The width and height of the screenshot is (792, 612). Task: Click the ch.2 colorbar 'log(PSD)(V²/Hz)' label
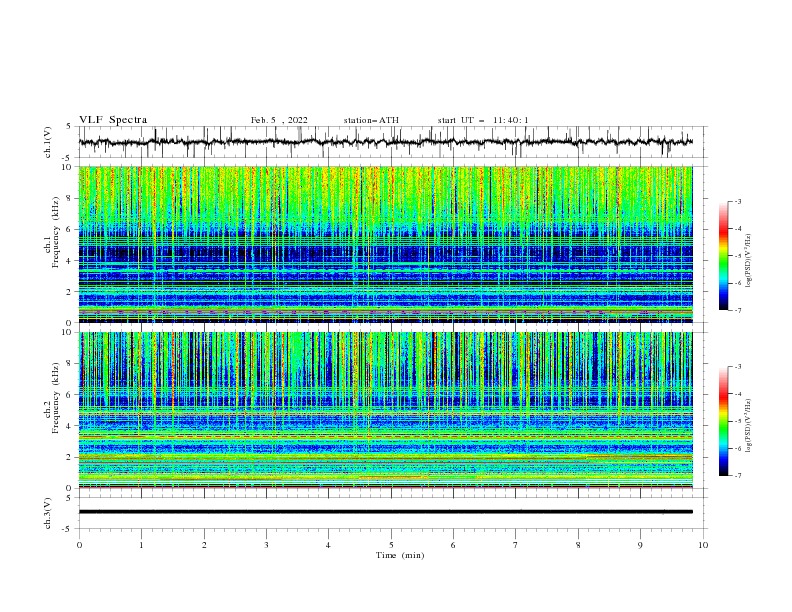749,425
